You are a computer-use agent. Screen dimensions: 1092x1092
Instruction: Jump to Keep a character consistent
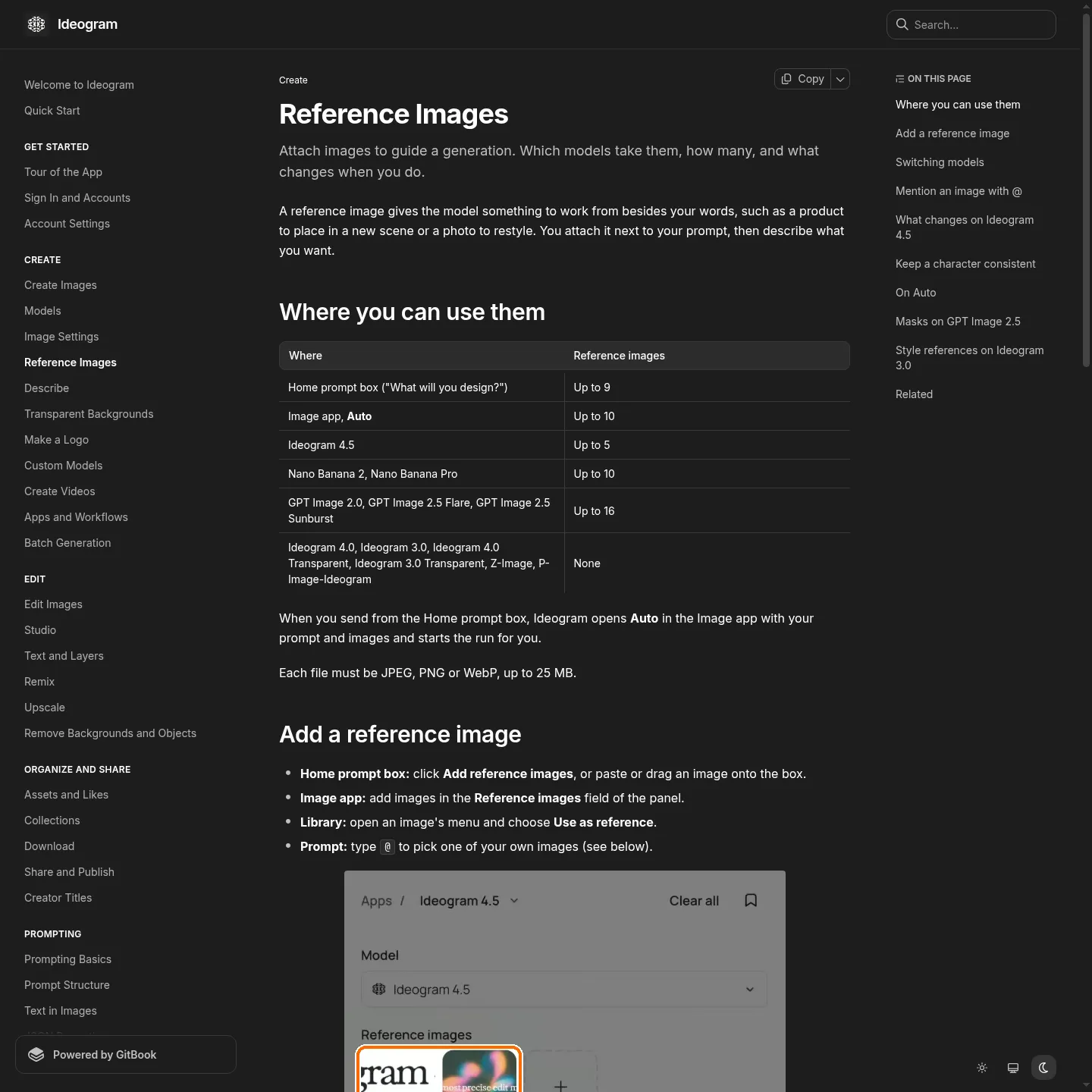pyautogui.click(x=965, y=264)
